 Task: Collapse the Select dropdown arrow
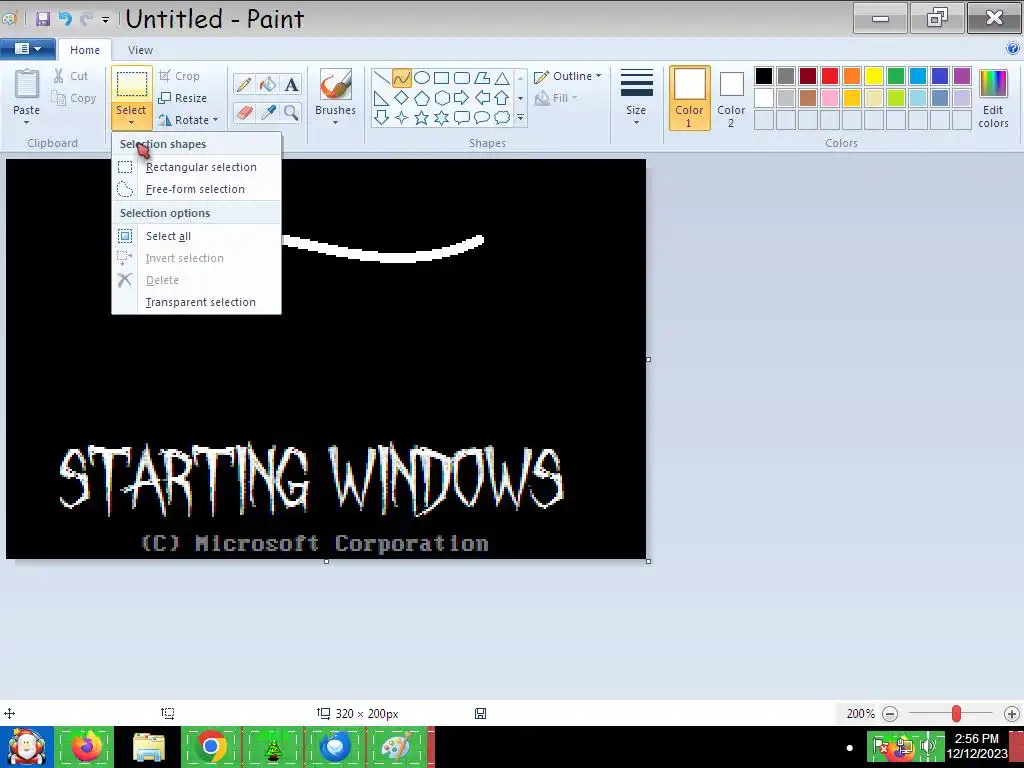point(131,123)
